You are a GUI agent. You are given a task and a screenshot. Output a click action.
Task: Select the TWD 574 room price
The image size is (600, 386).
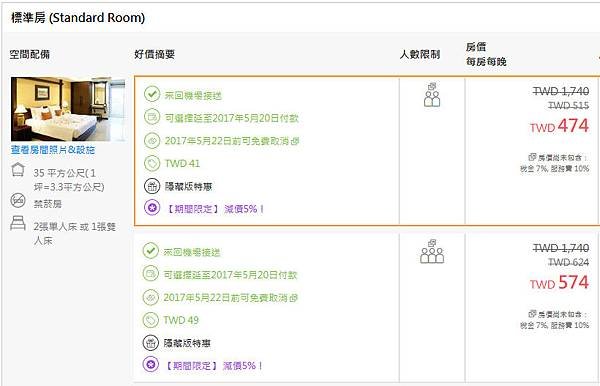click(559, 283)
